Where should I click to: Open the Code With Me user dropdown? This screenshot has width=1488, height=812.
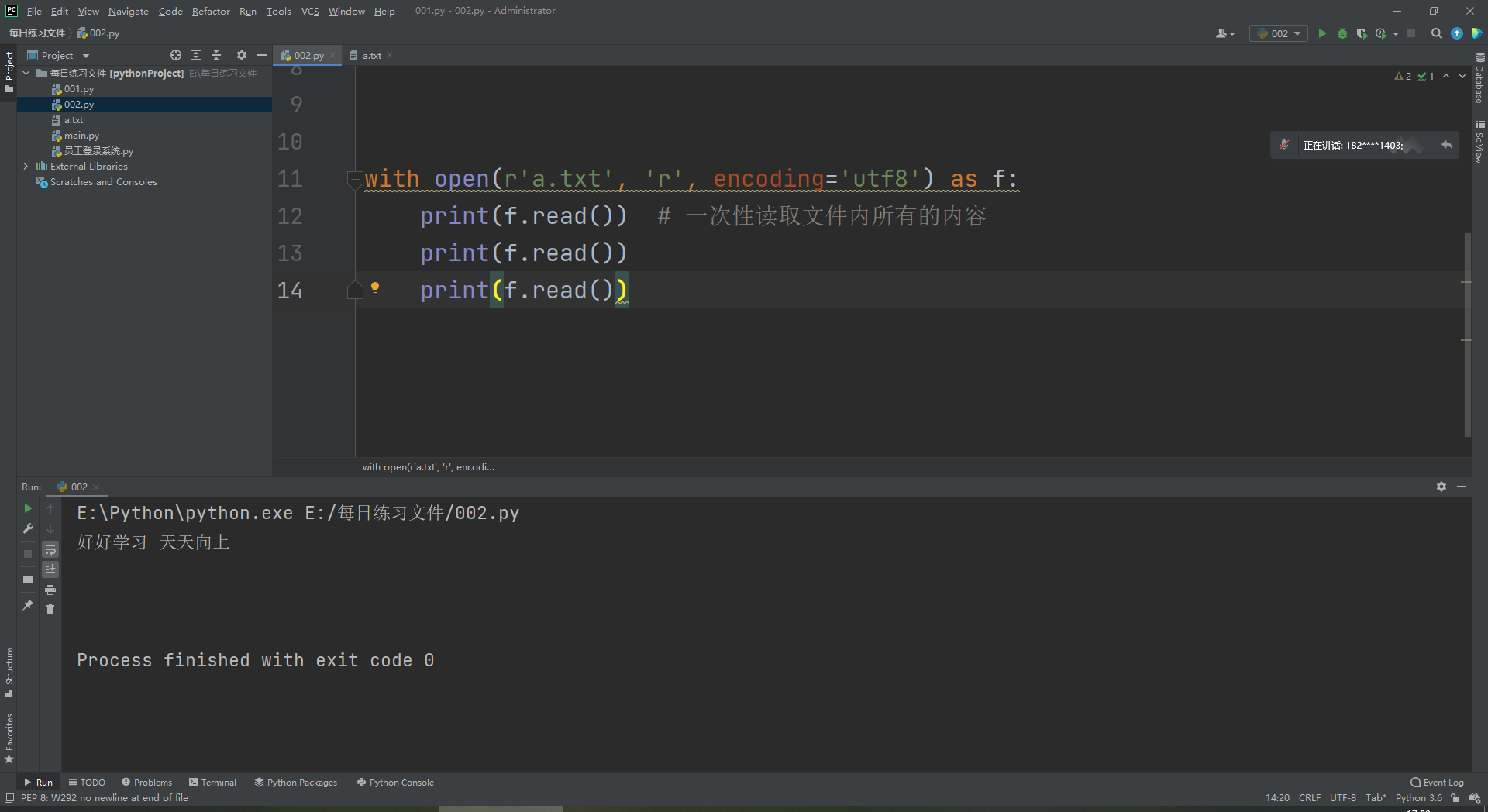point(1225,33)
